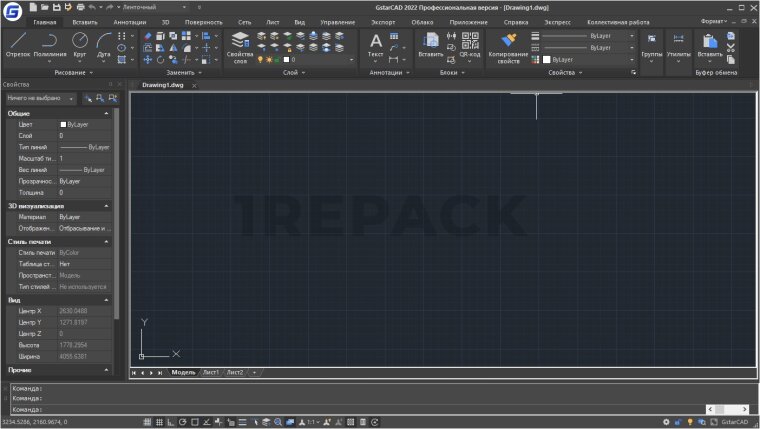Screen dimensions: 760x429
Task: Open the Лист1 layout tab
Action: (x=211, y=372)
